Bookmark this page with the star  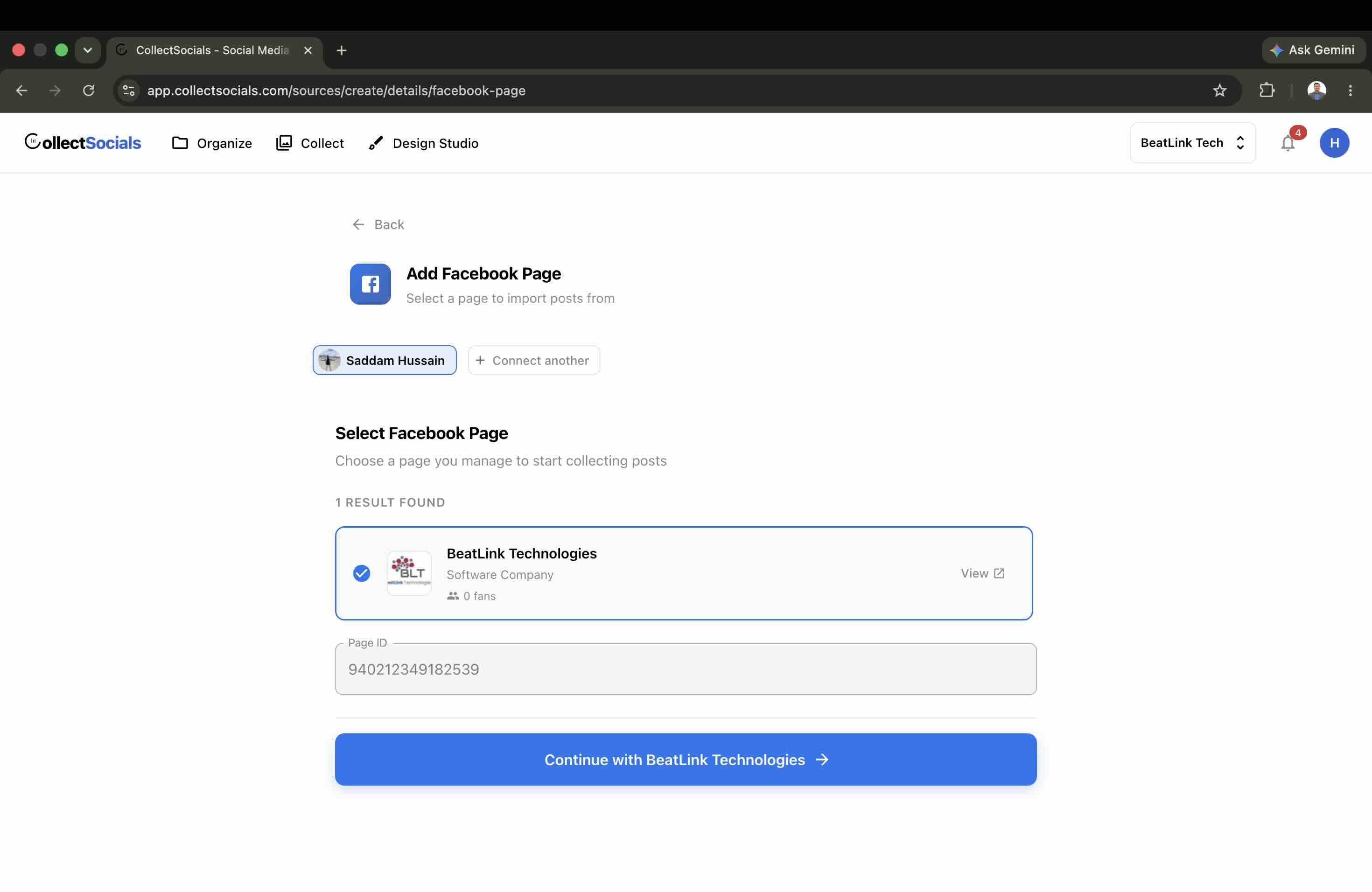pyautogui.click(x=1219, y=91)
